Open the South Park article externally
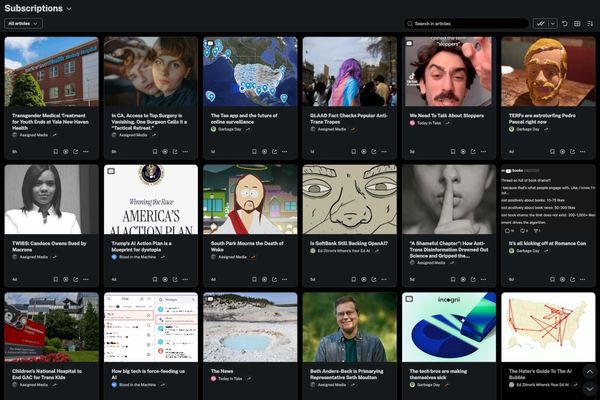The height and width of the screenshot is (400, 600). [x=274, y=279]
